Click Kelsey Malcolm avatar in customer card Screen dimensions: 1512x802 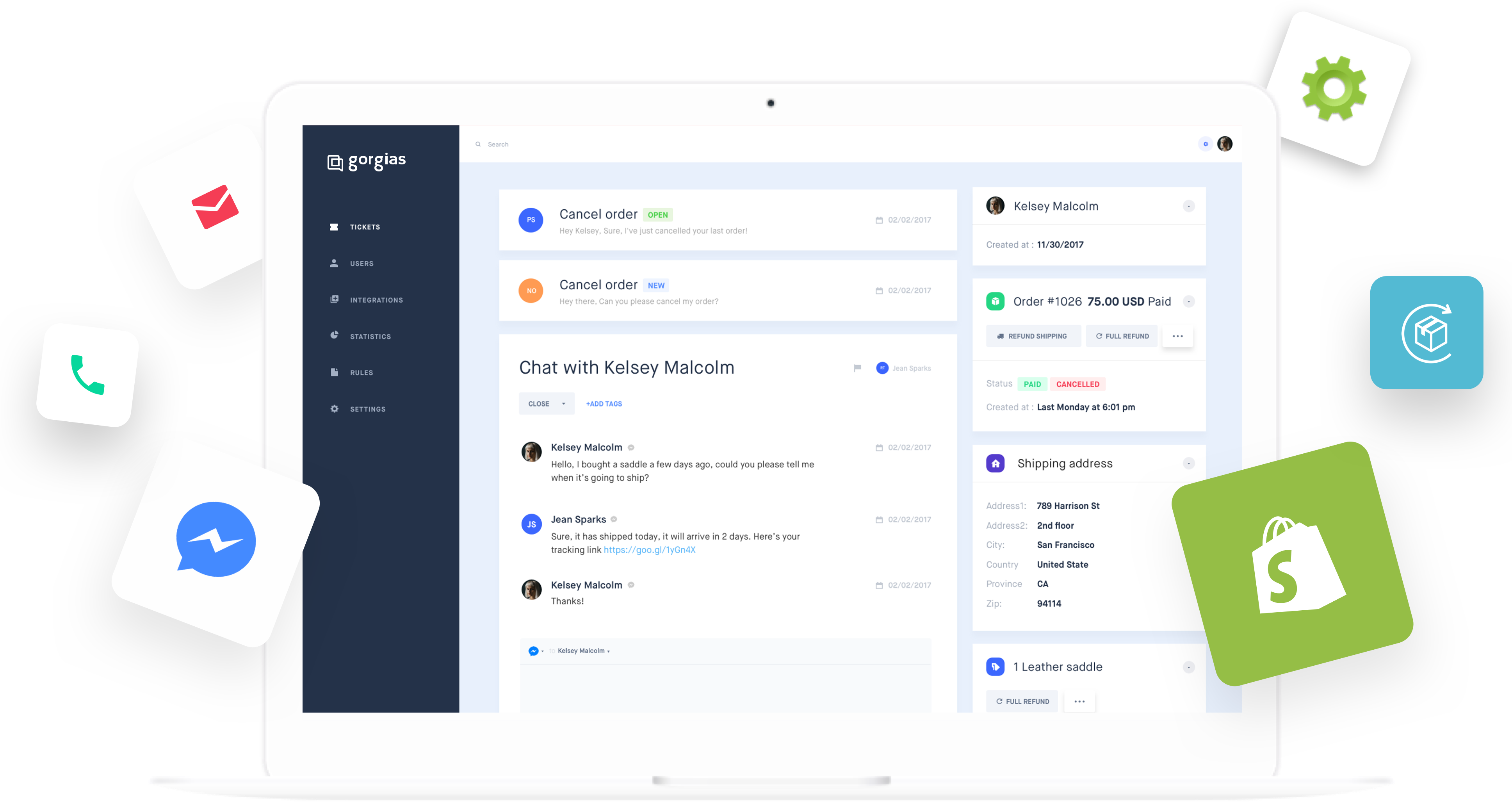pyautogui.click(x=995, y=206)
